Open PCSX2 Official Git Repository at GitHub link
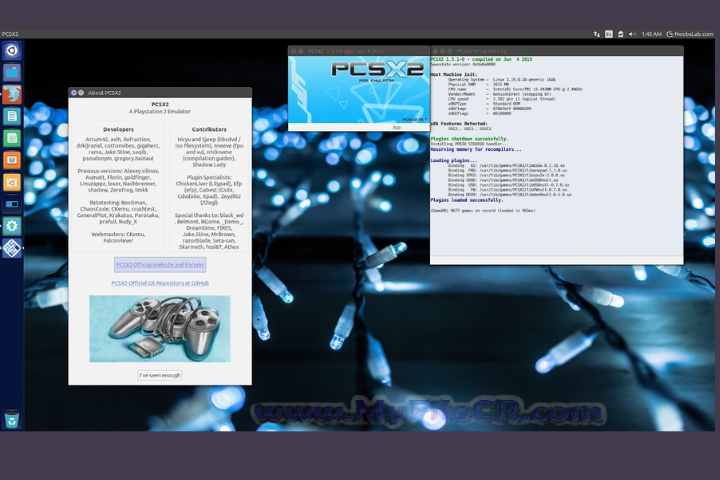 click(160, 283)
